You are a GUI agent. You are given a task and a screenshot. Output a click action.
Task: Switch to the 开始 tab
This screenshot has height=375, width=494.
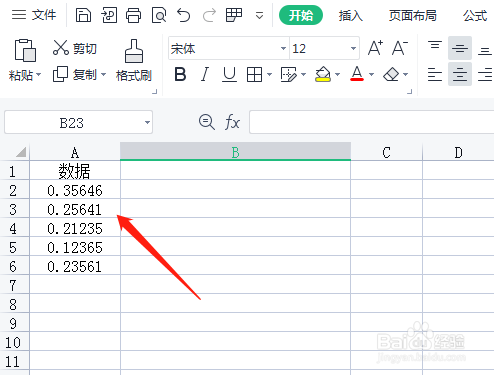click(x=301, y=15)
